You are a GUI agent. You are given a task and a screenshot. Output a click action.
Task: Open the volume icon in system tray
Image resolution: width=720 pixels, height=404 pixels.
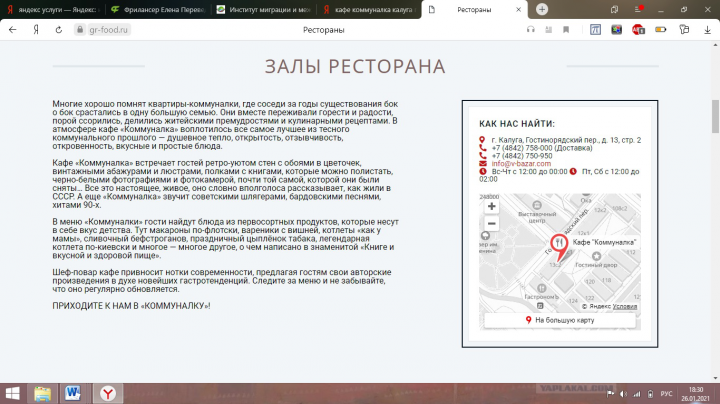(623, 394)
